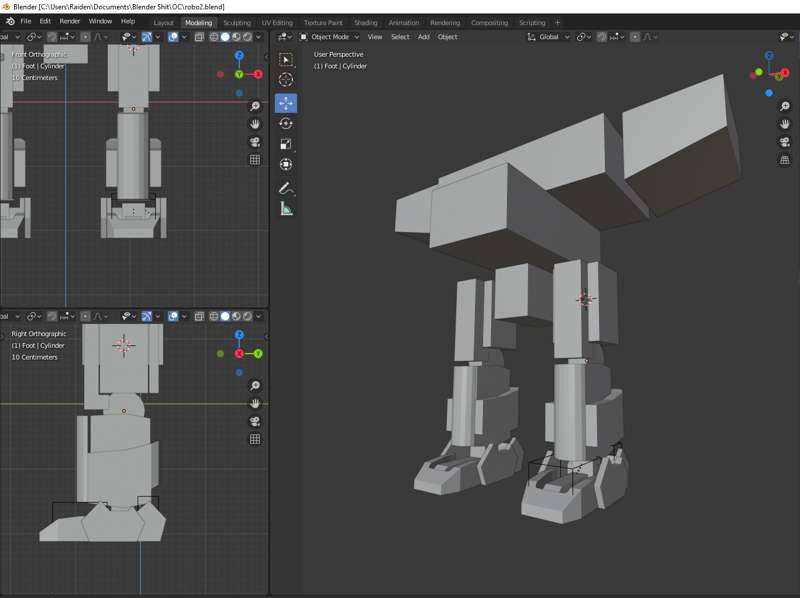Choose the Move tool in toolbar
This screenshot has height=598, width=800.
(x=286, y=103)
